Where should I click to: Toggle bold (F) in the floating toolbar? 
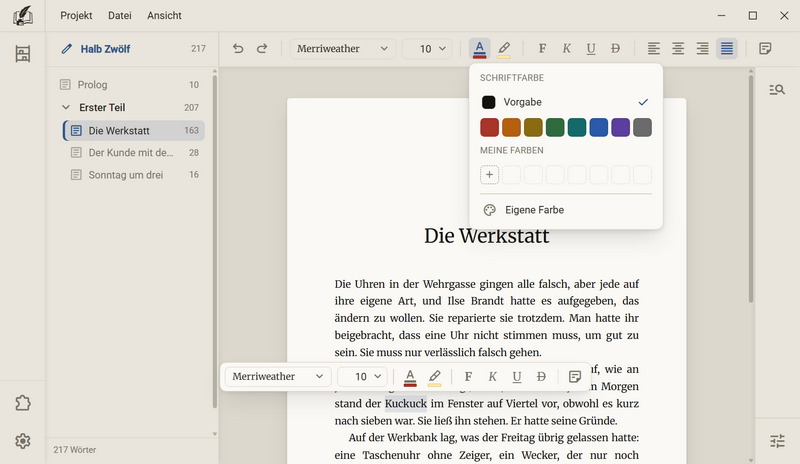[x=468, y=377]
